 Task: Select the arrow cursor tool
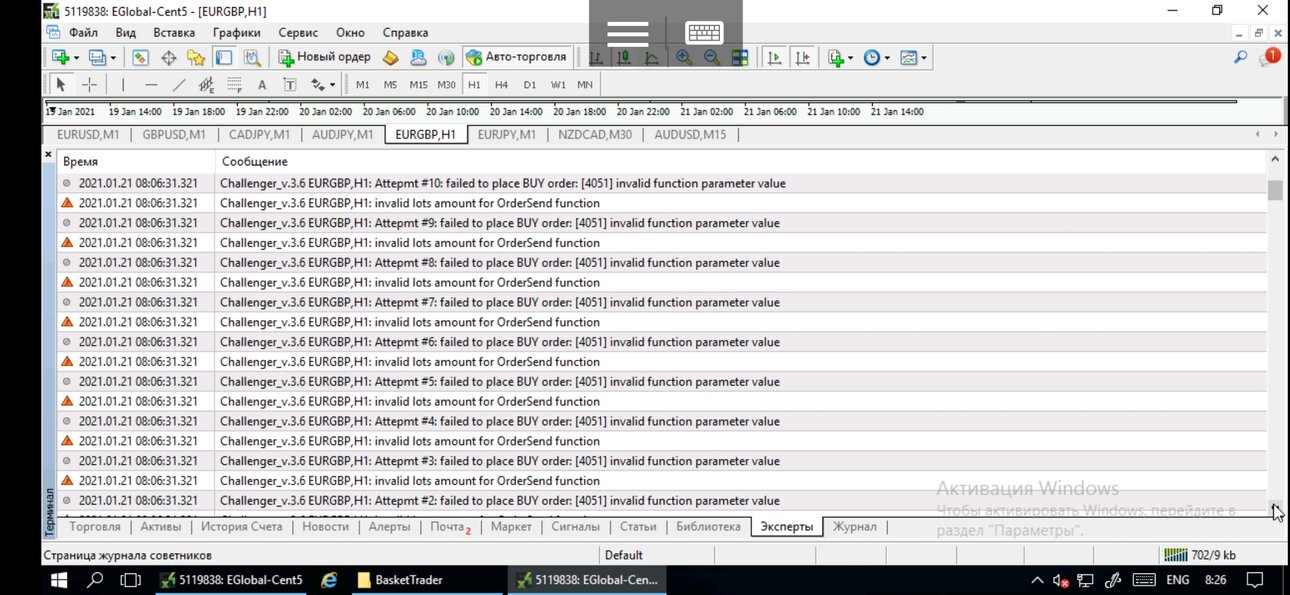61,85
